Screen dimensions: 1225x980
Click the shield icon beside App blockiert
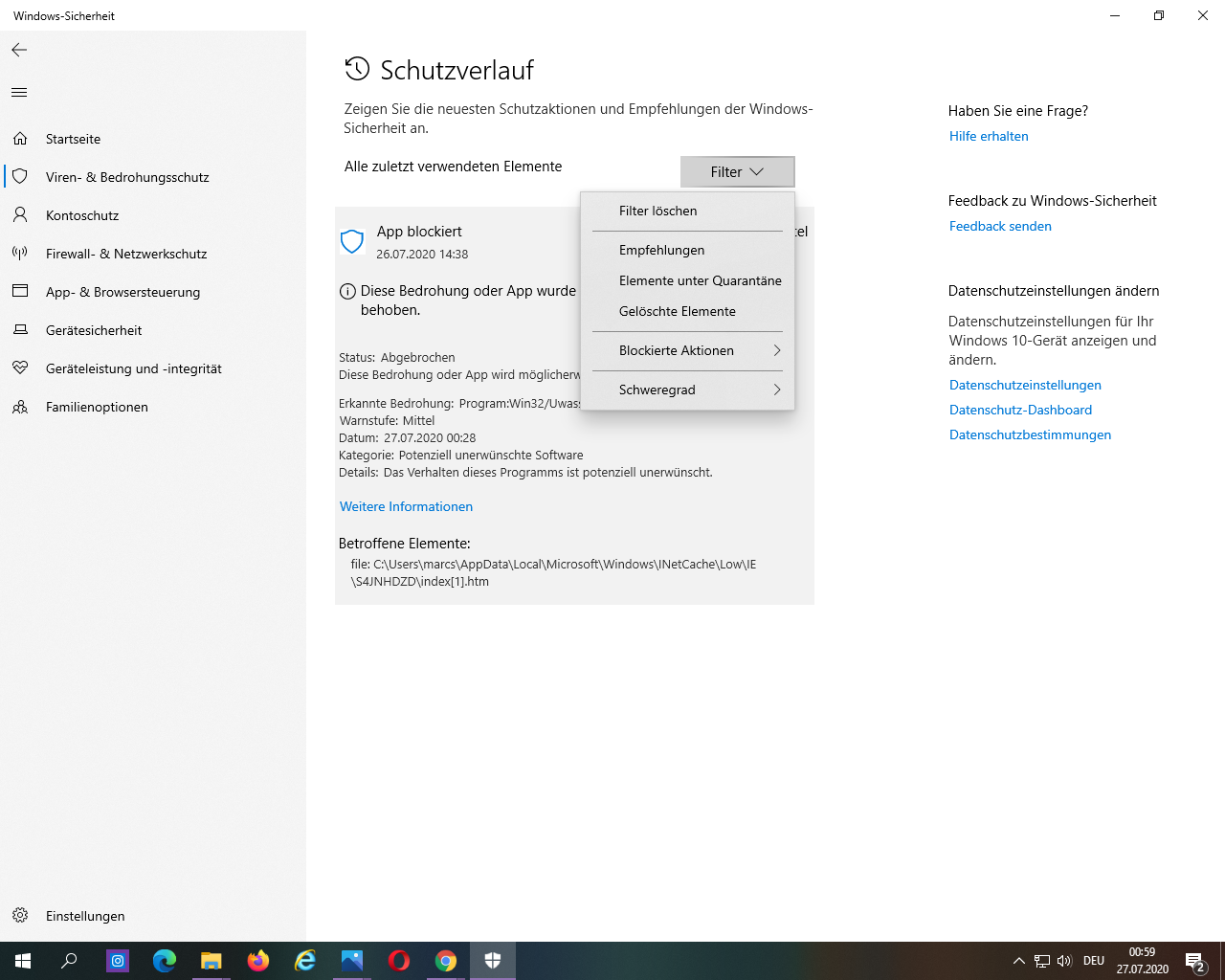(x=352, y=241)
